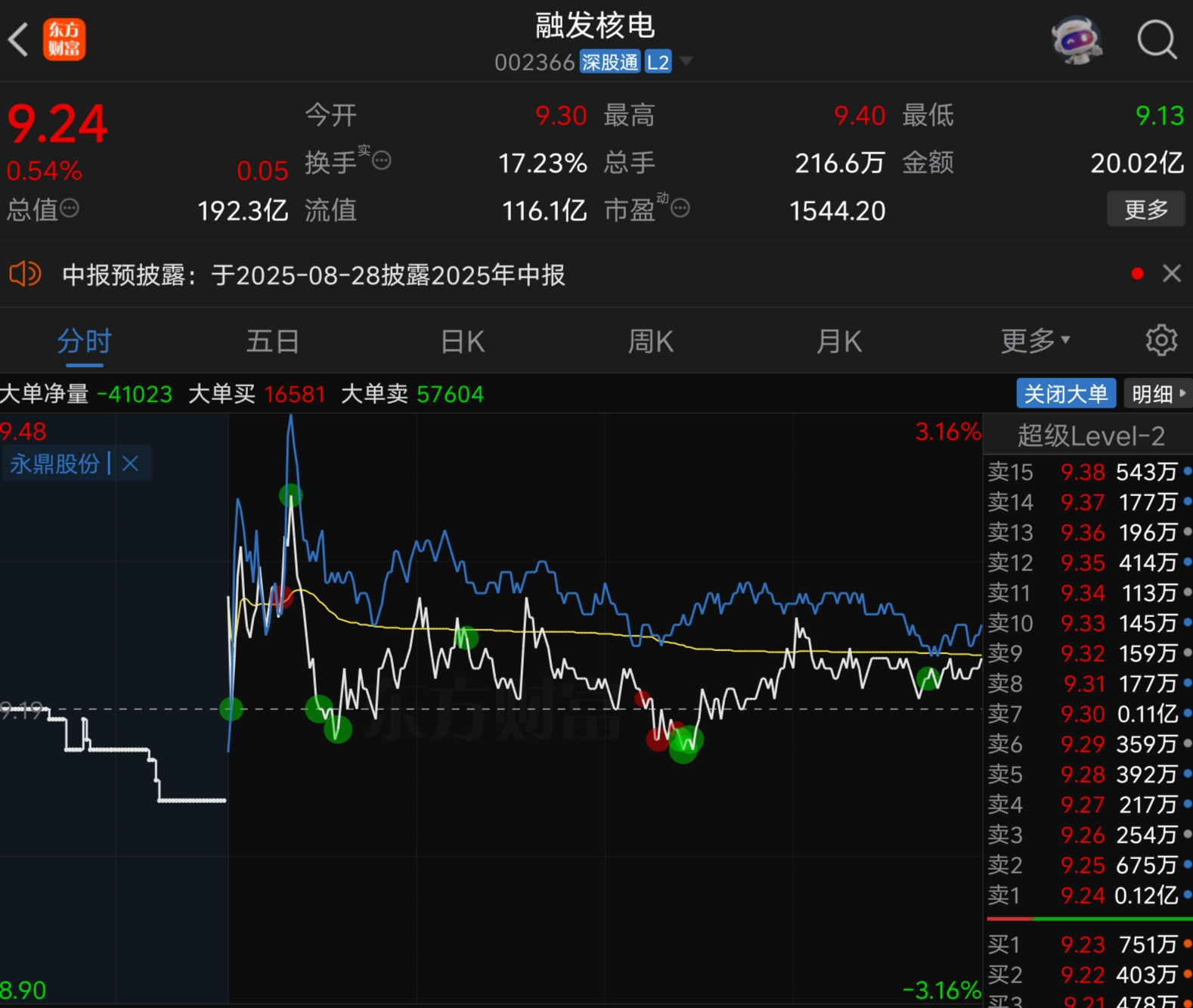Switch to 周K tab
Screen dimensions: 1193x1008
tap(650, 341)
